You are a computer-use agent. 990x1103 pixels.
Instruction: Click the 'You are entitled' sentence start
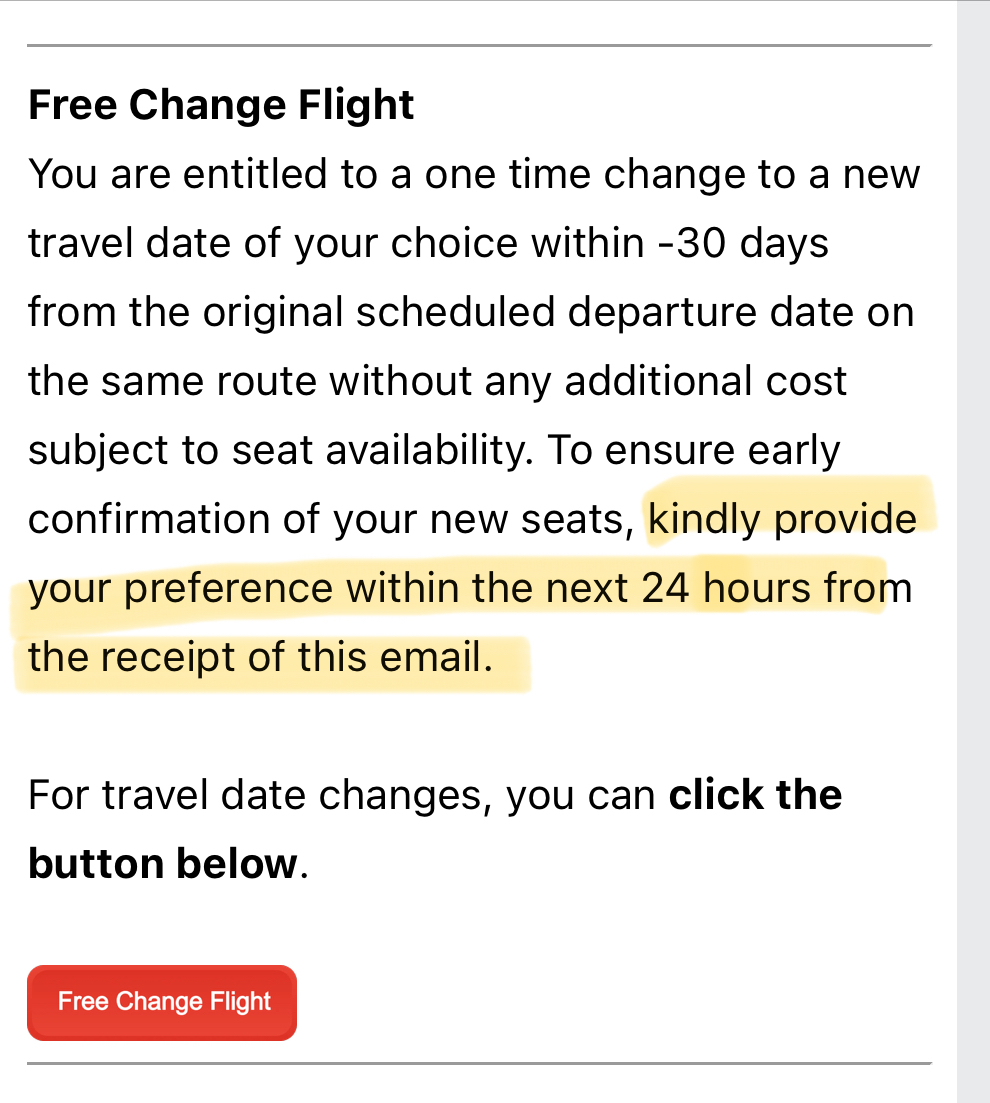coord(178,174)
